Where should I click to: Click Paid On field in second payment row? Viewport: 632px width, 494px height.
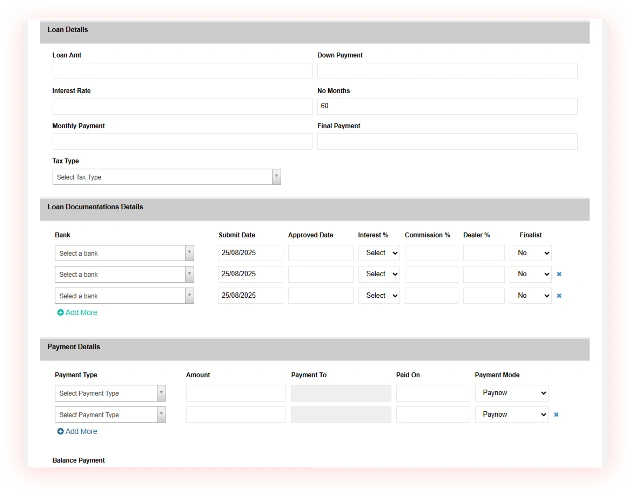pos(433,415)
